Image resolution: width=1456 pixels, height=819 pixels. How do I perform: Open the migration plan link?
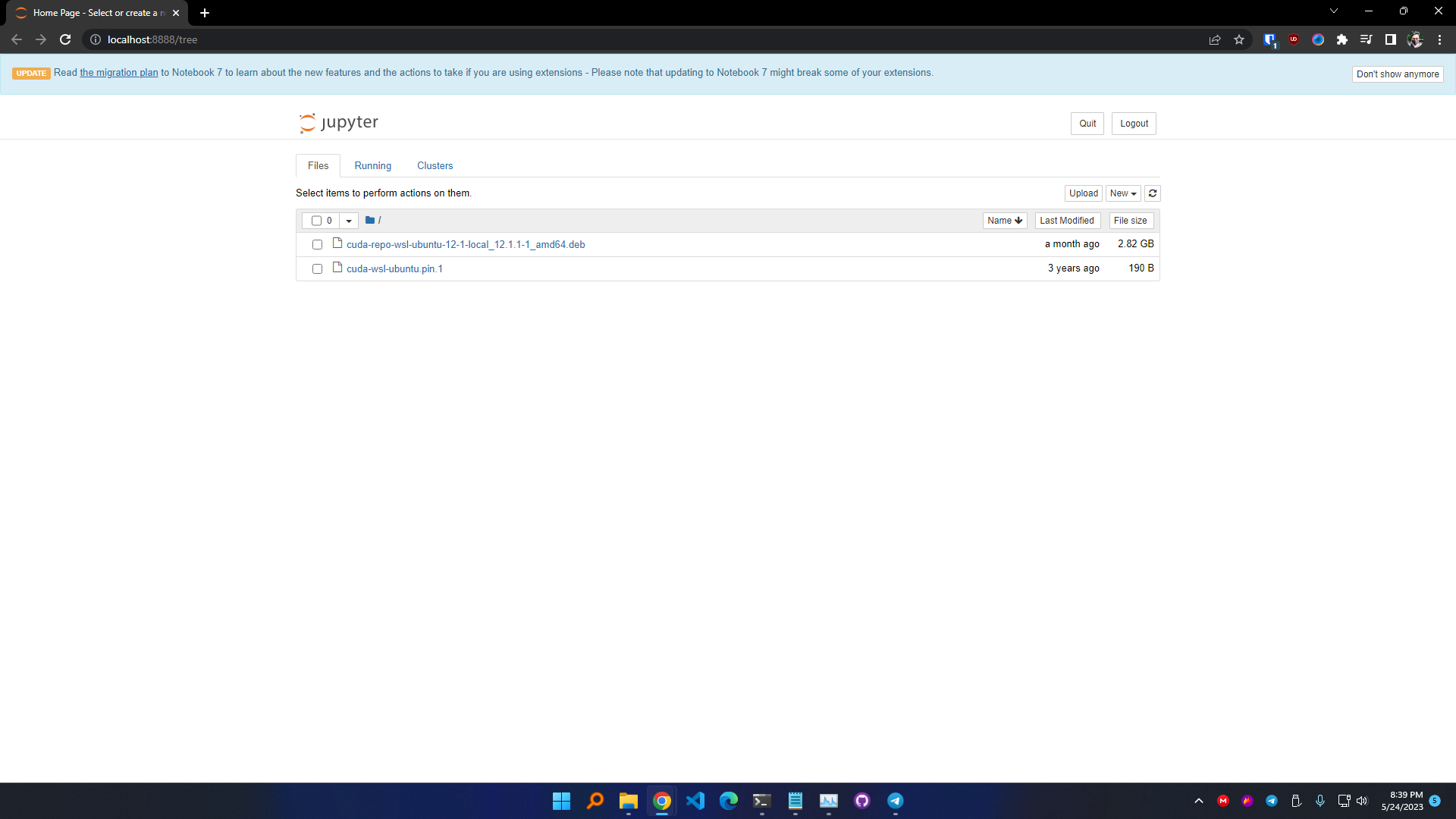tap(118, 72)
